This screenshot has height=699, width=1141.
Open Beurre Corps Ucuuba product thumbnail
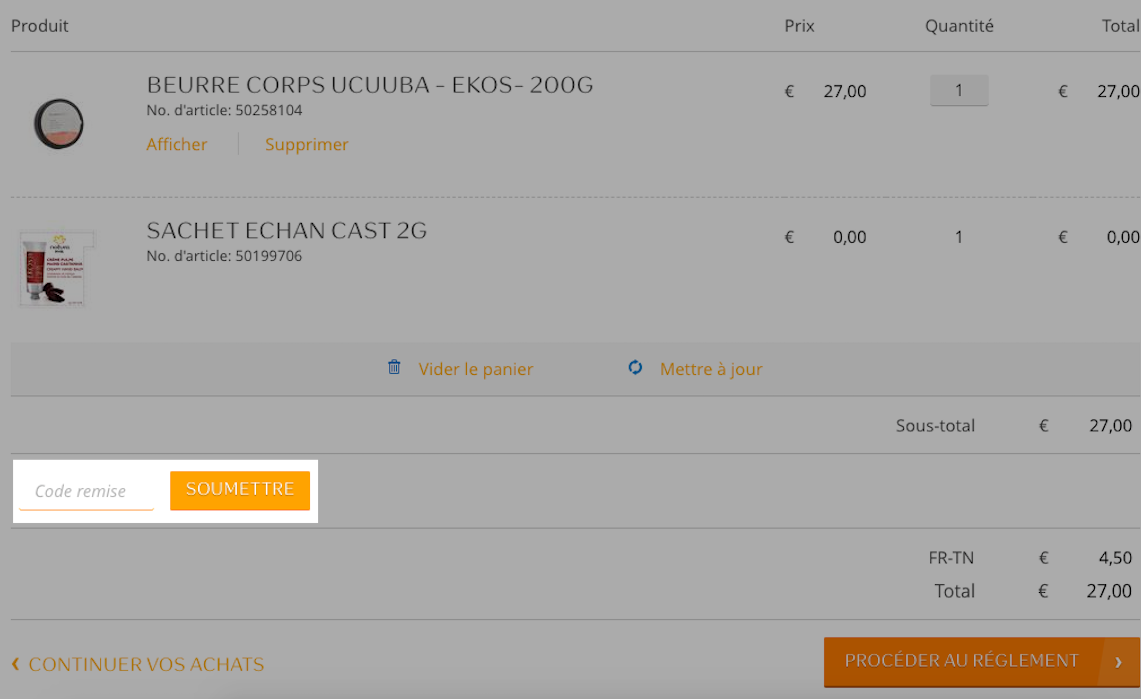59,124
